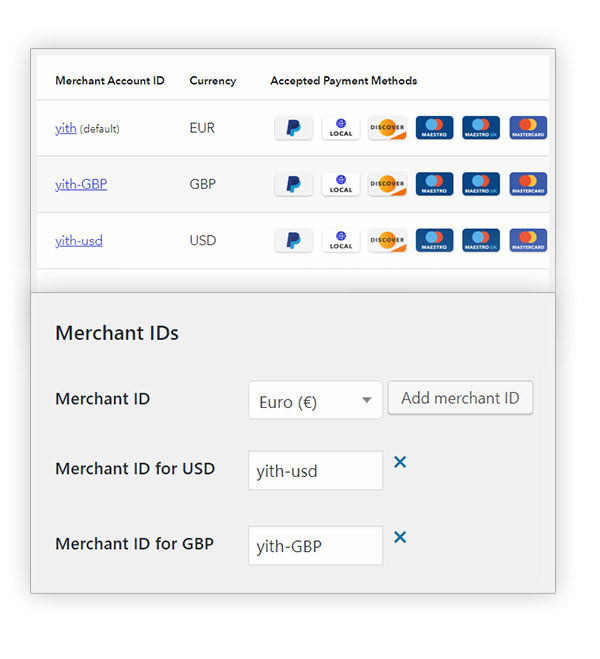
Task: Remove the Merchant ID for GBP
Action: point(400,537)
